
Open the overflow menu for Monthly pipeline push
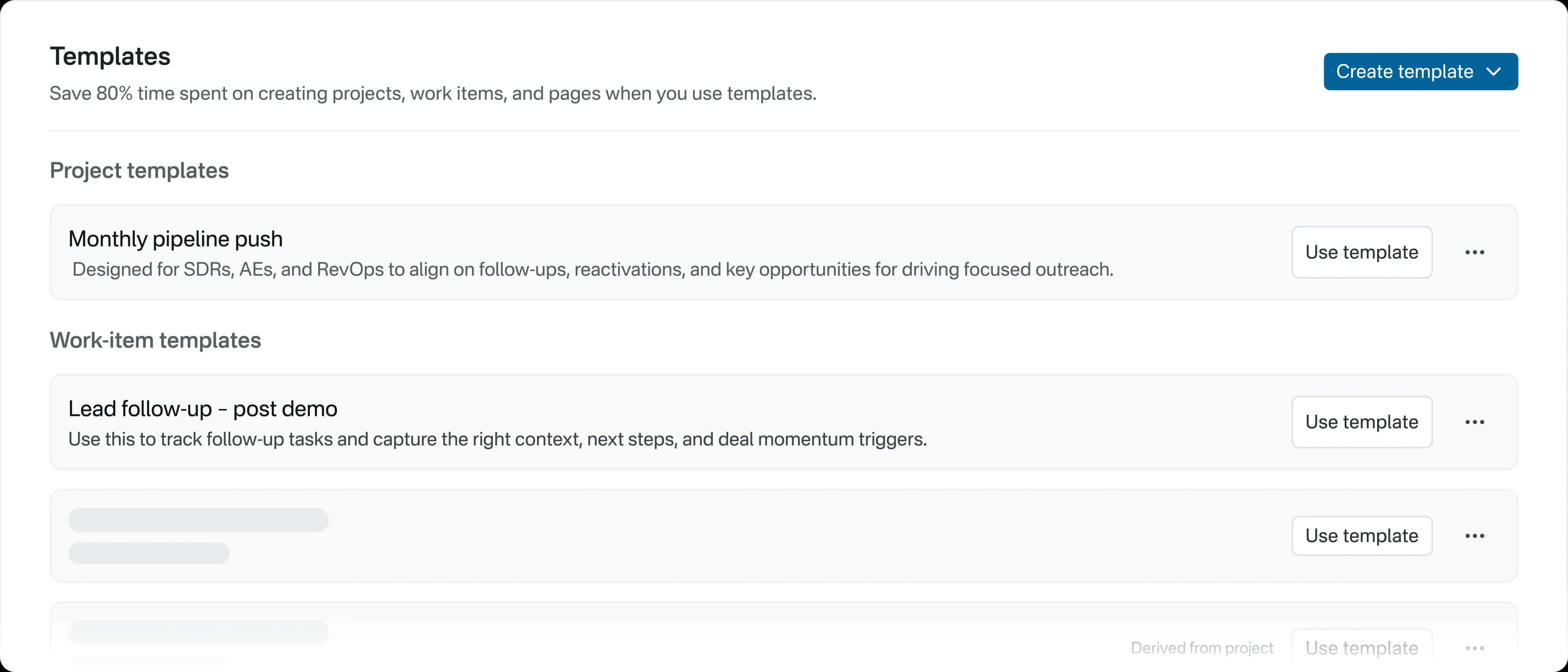coord(1475,252)
